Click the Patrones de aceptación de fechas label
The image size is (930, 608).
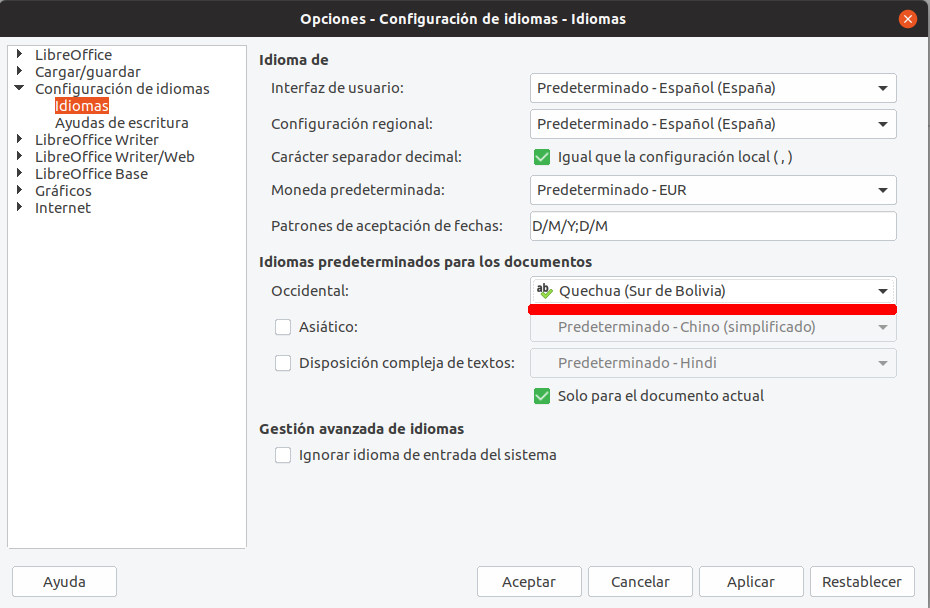[387, 226]
